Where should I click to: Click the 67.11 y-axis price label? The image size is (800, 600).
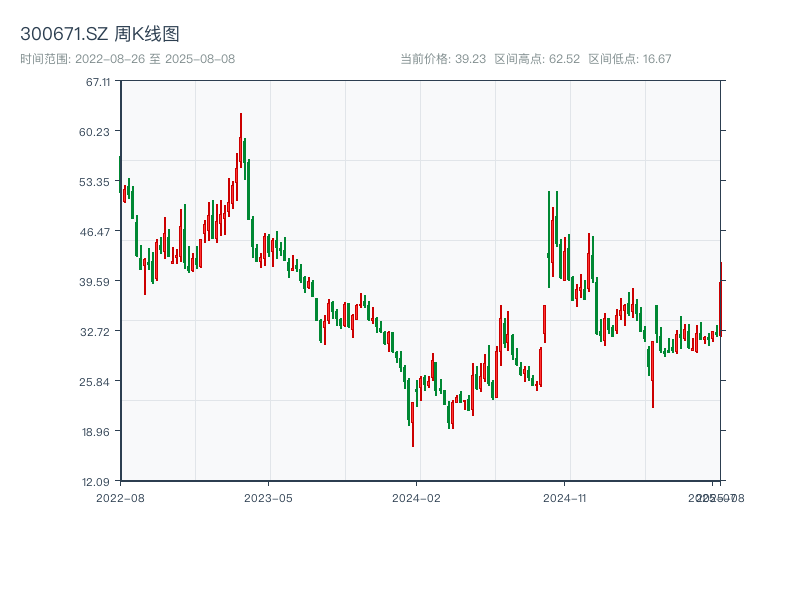(97, 82)
